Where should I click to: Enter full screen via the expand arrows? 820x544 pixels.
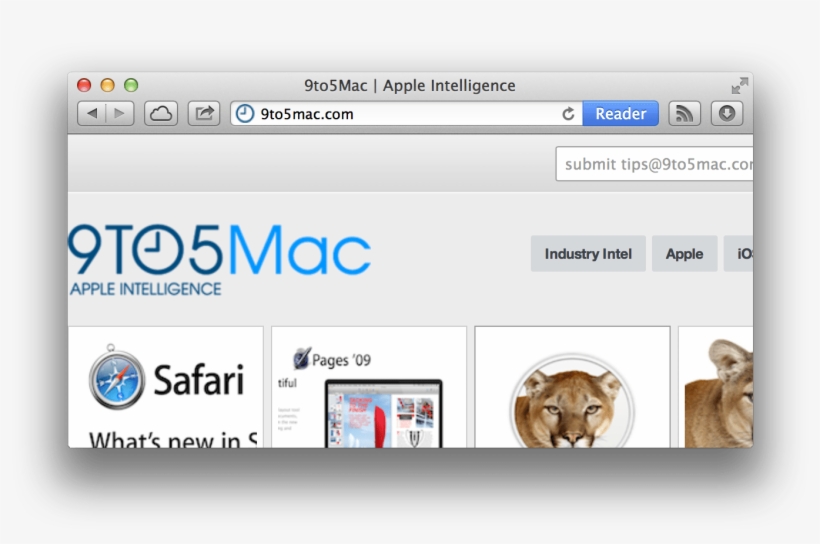(739, 85)
